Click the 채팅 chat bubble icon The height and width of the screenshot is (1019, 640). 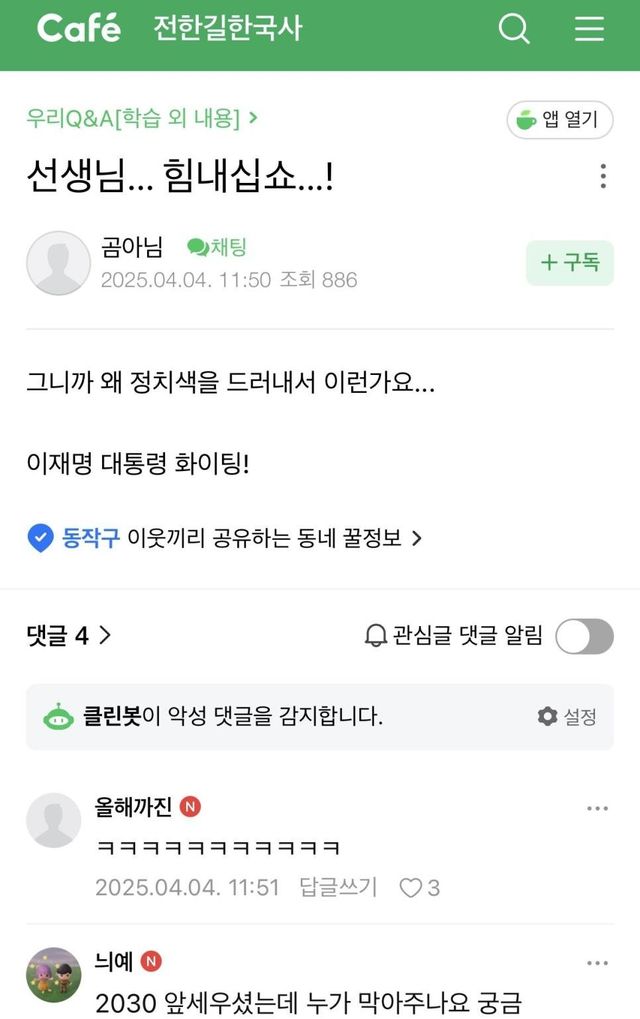(x=198, y=248)
